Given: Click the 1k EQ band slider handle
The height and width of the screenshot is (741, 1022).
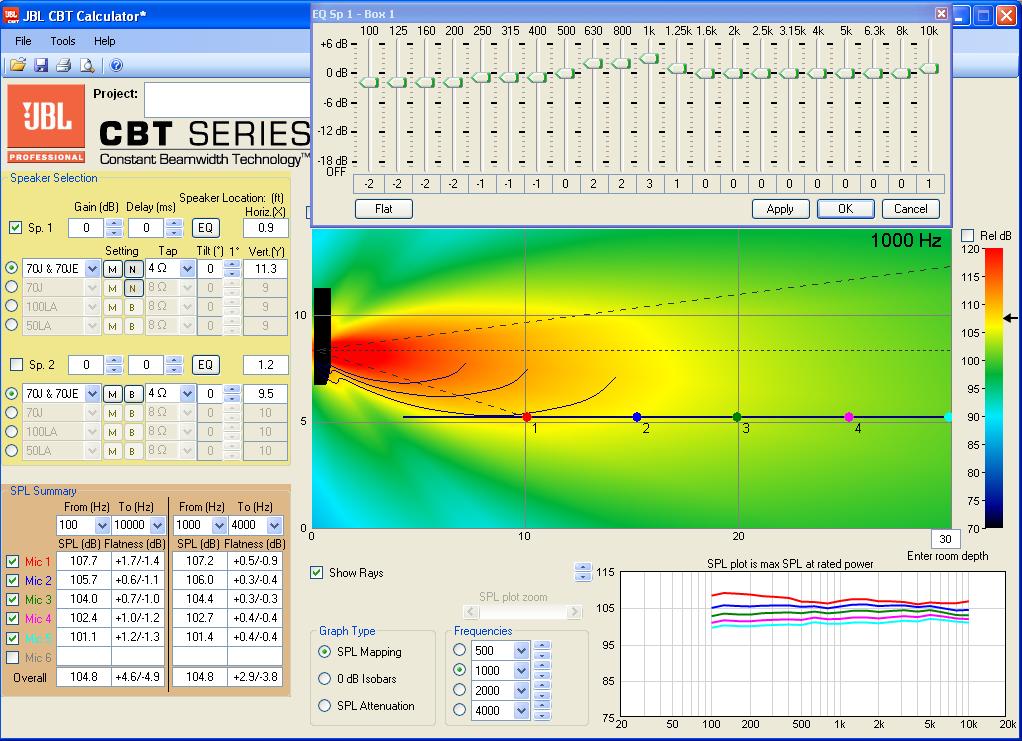Looking at the screenshot, I should tap(649, 59).
